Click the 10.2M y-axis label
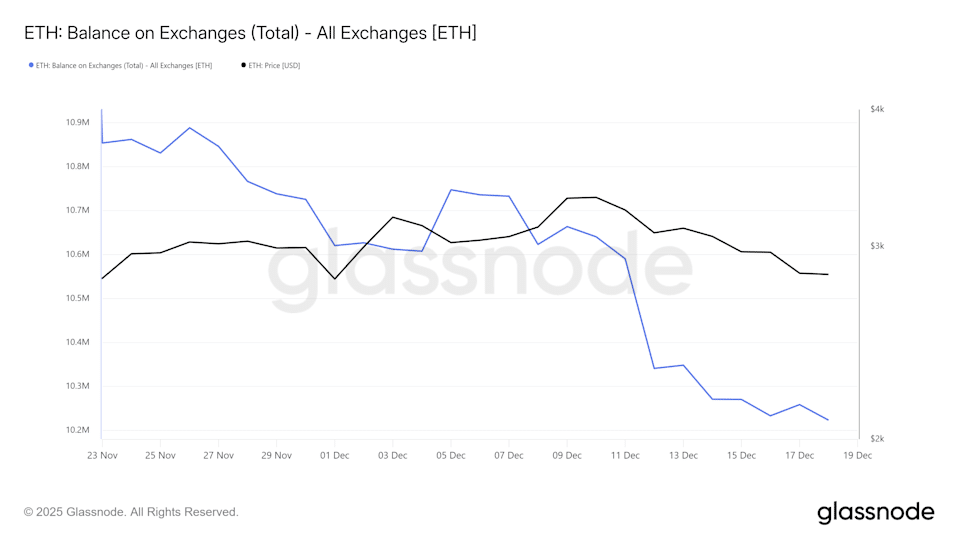 77,430
